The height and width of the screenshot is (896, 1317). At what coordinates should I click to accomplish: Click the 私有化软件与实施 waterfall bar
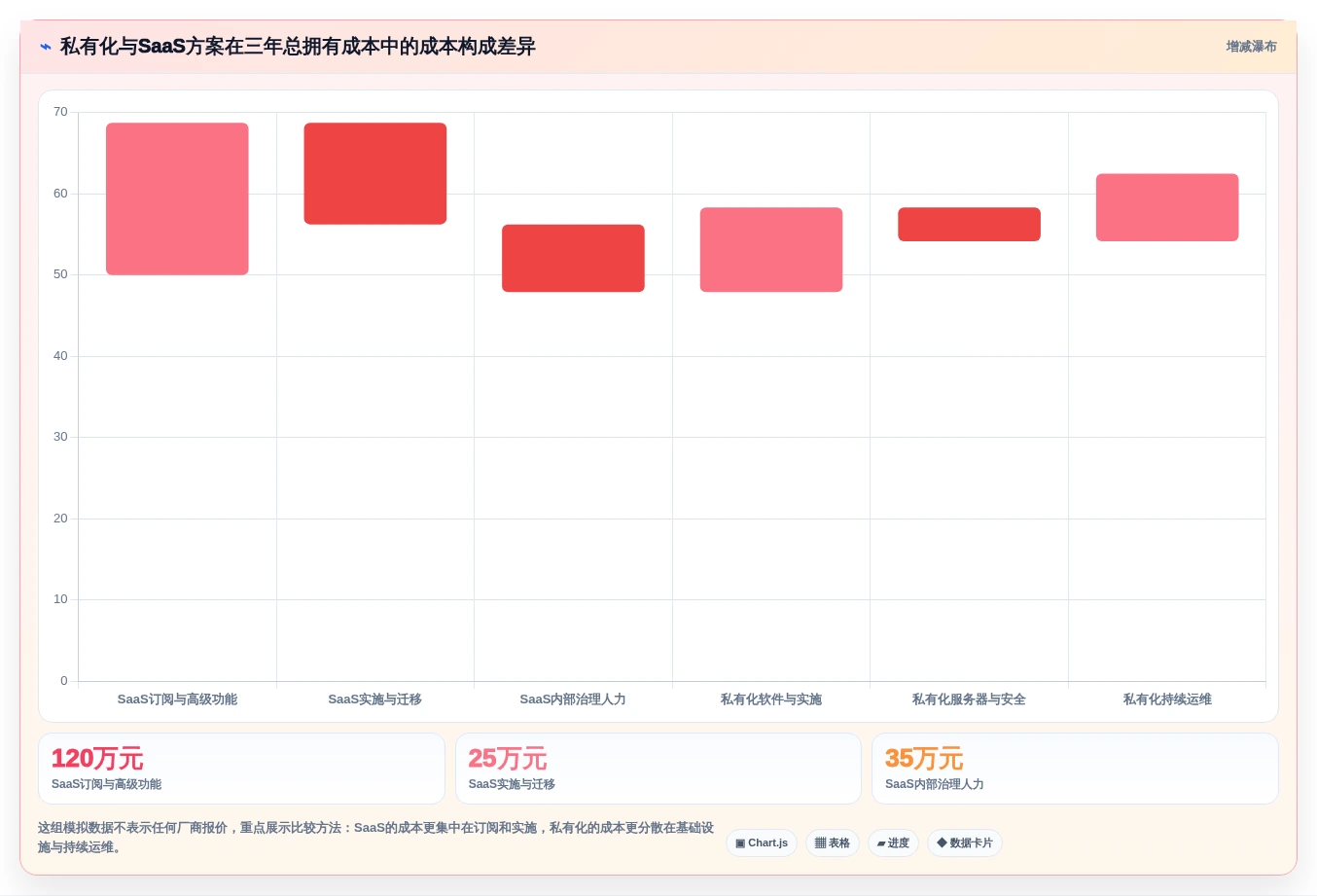(771, 250)
